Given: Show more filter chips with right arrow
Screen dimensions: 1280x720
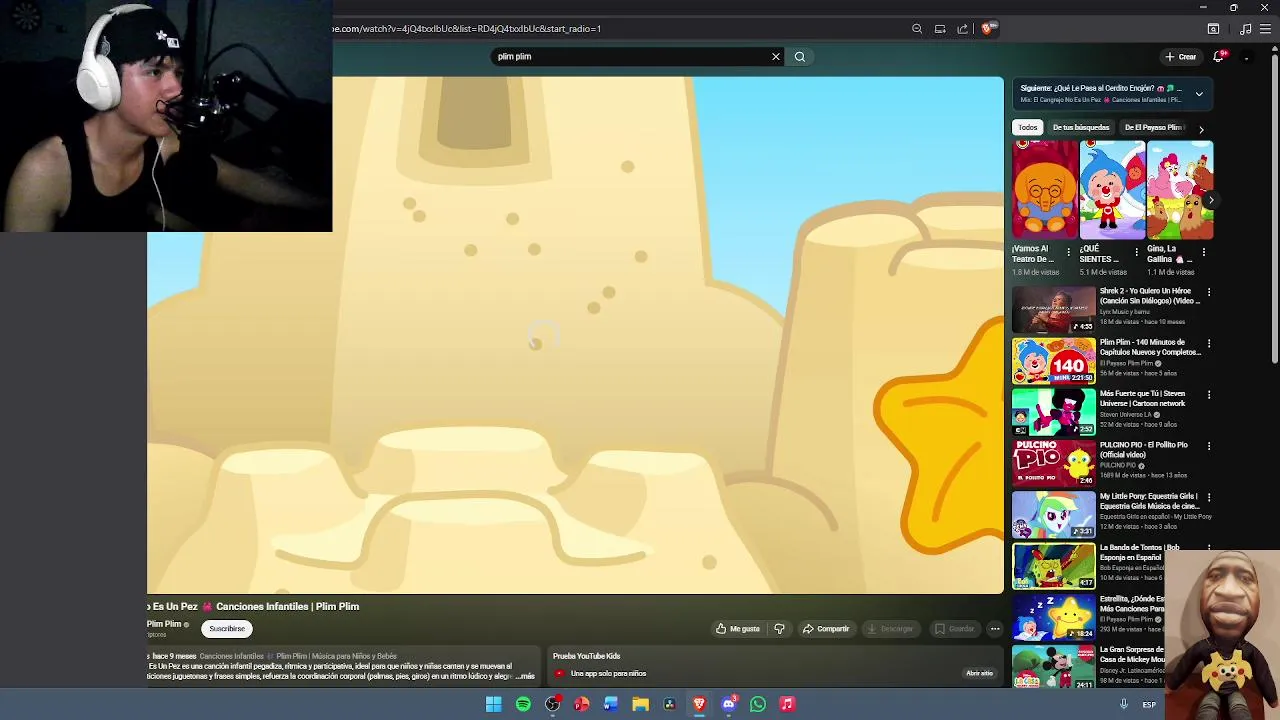Looking at the screenshot, I should coord(1201,128).
